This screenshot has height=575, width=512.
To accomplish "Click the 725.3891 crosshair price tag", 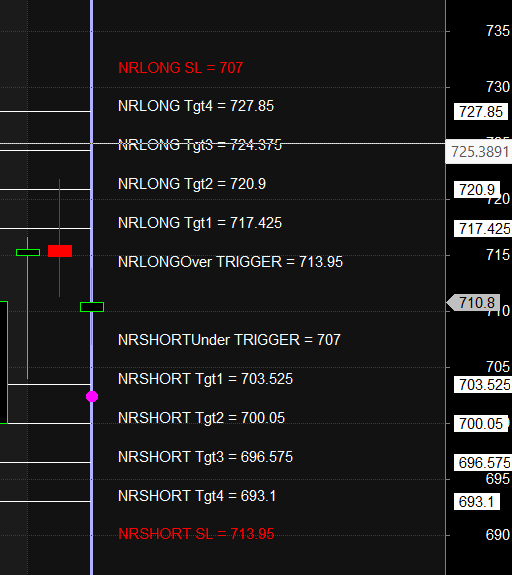I will point(479,151).
